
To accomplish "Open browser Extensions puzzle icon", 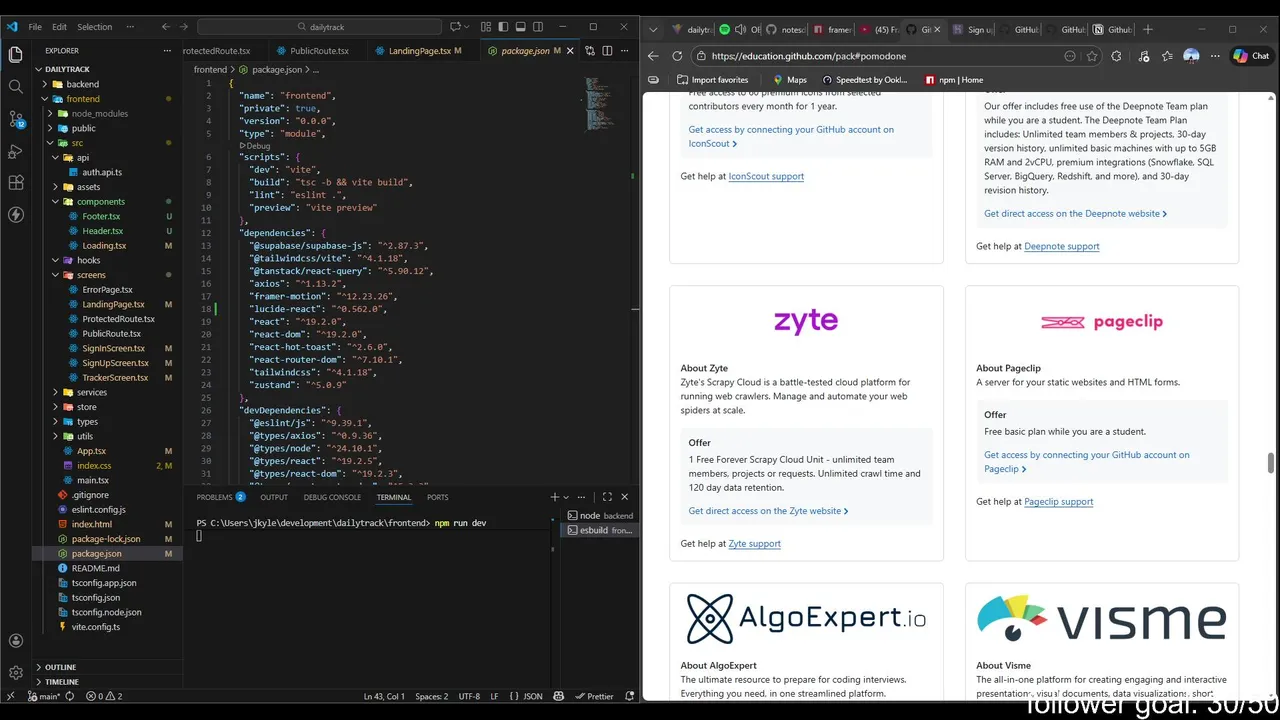I will [x=1116, y=56].
